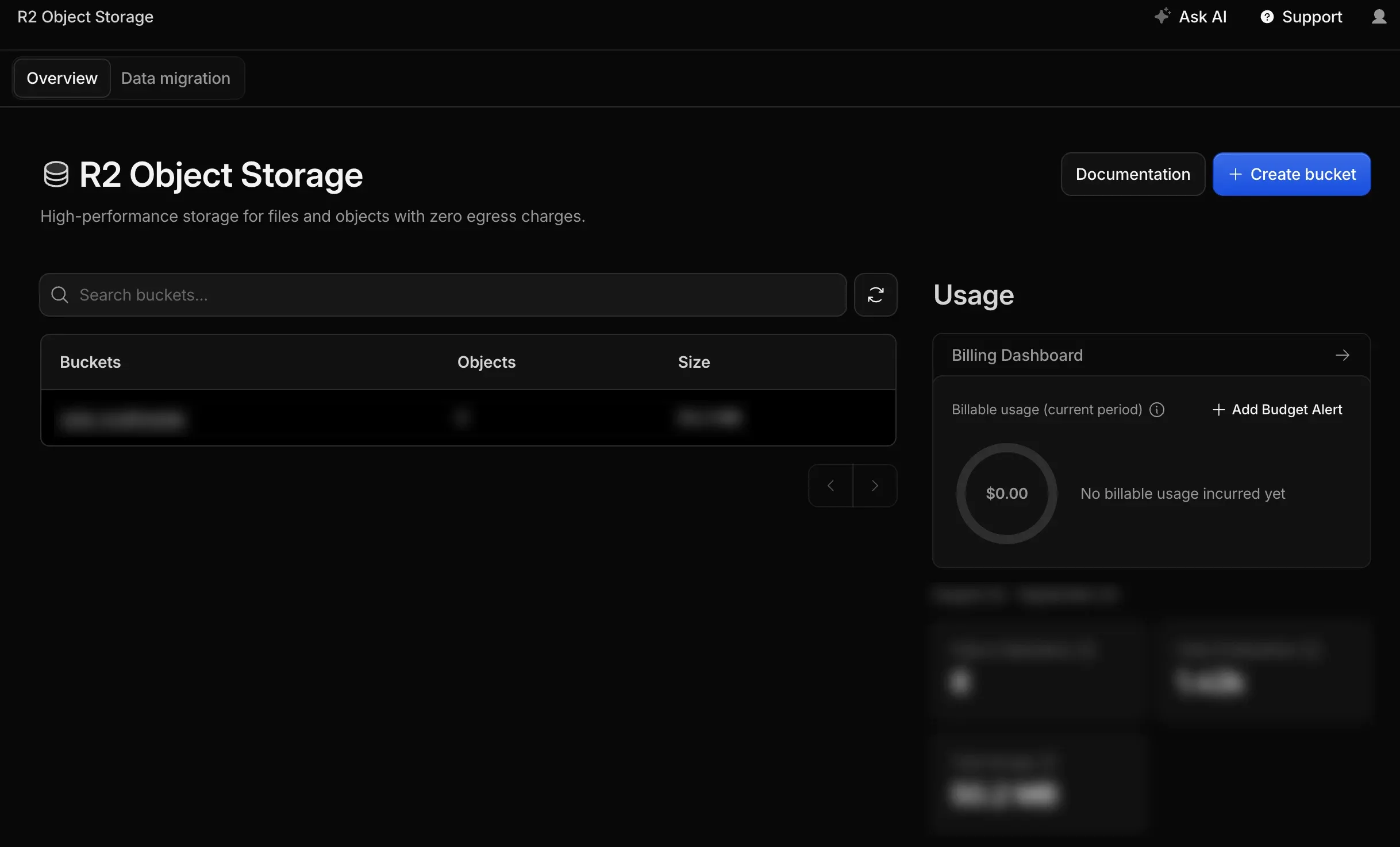Click the Create bucket button text
This screenshot has width=1400, height=847.
1303,174
